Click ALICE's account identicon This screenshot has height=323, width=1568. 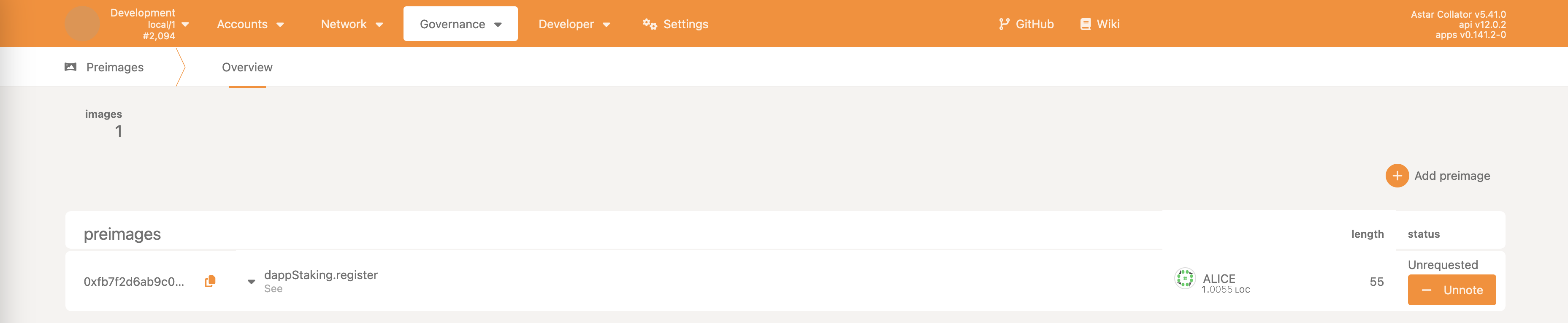(x=1184, y=279)
